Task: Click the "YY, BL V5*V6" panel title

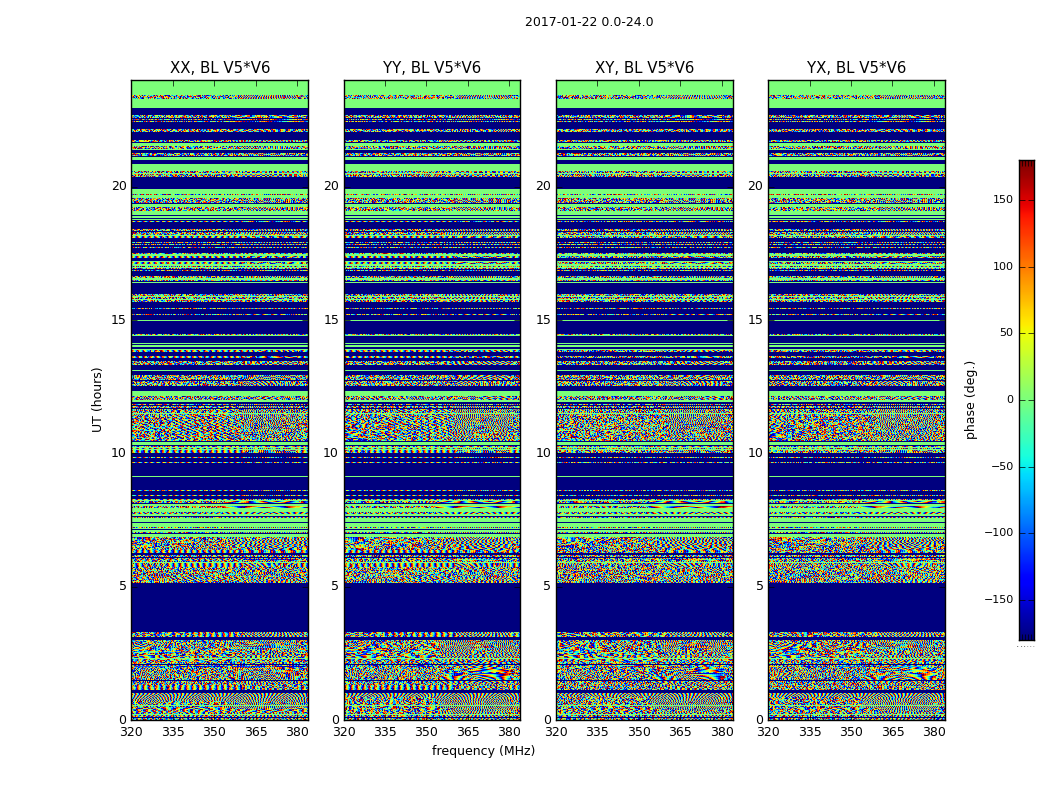Action: [432, 68]
